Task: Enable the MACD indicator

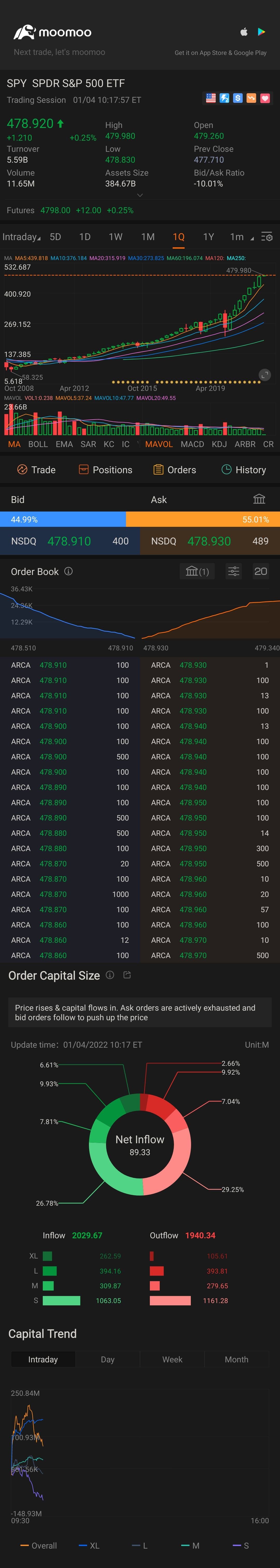Action: pos(192,444)
